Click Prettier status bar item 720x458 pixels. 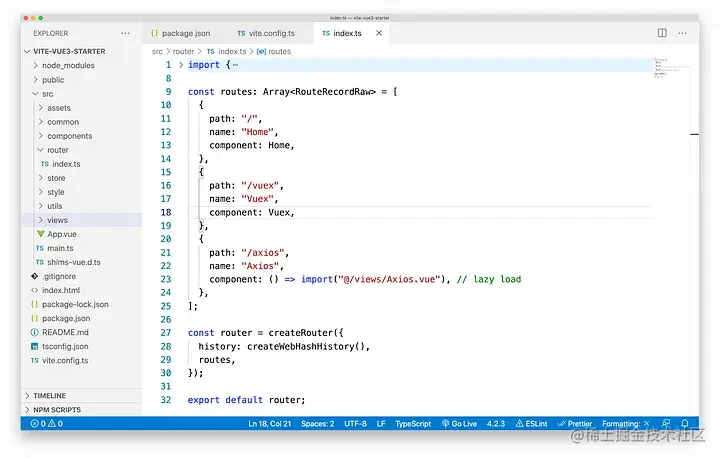click(575, 424)
